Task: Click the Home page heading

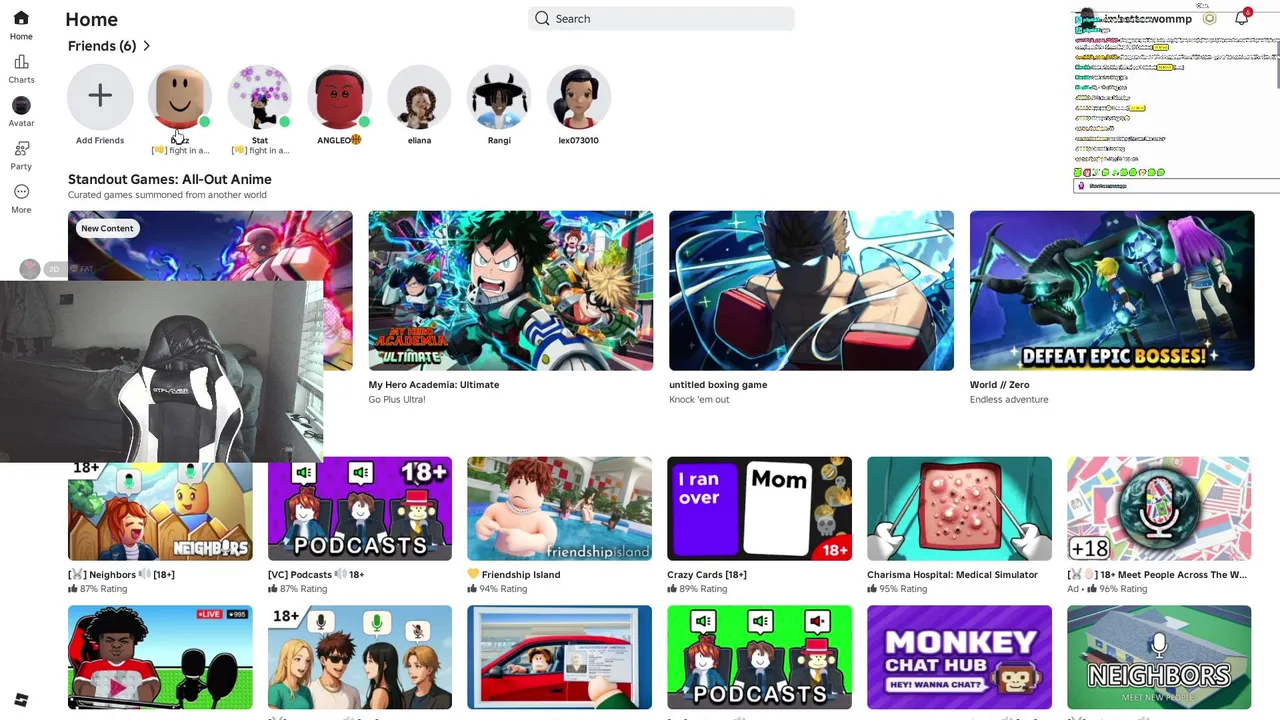Action: [91, 19]
